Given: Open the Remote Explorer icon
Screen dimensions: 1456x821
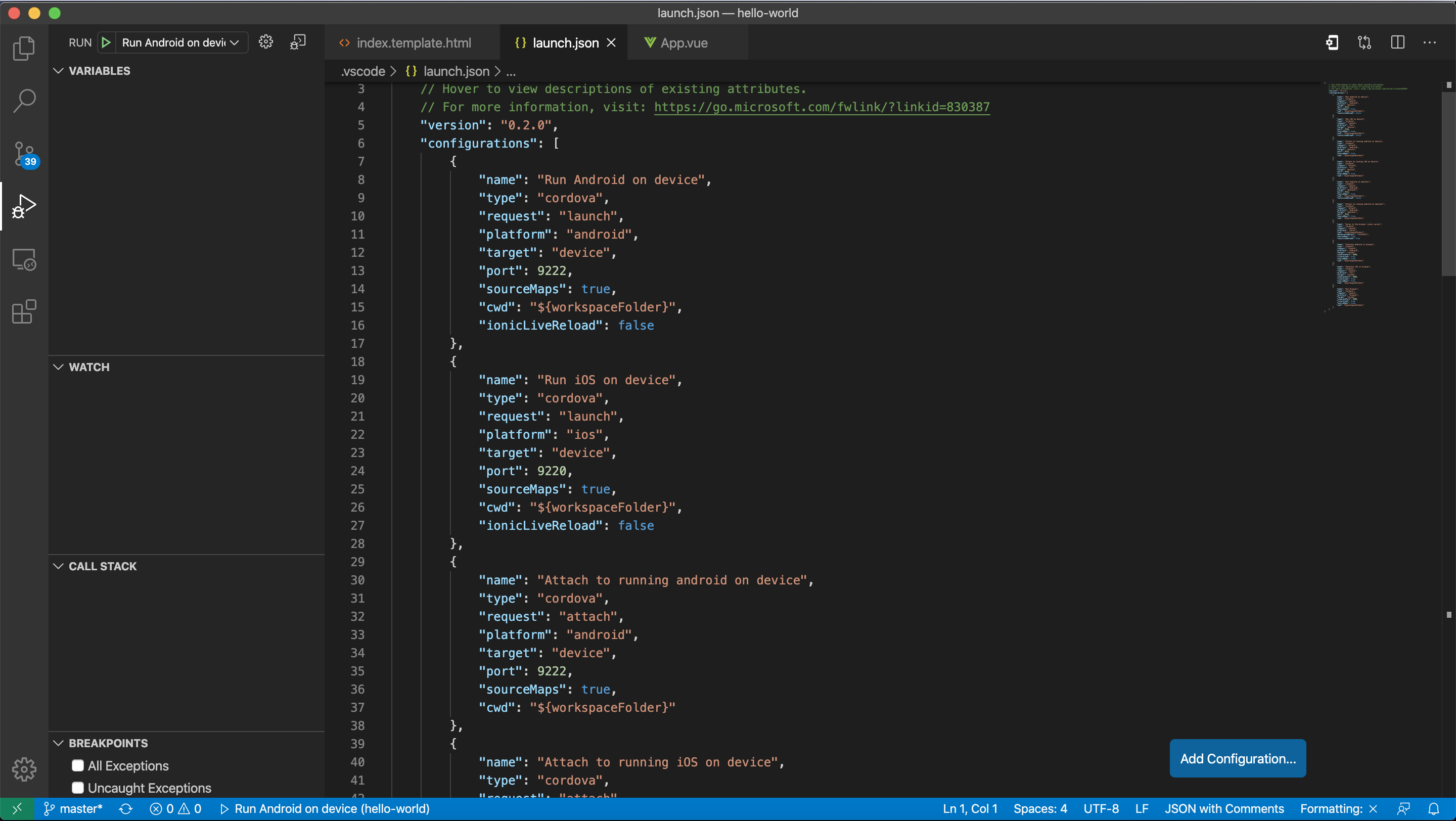Looking at the screenshot, I should [x=24, y=259].
